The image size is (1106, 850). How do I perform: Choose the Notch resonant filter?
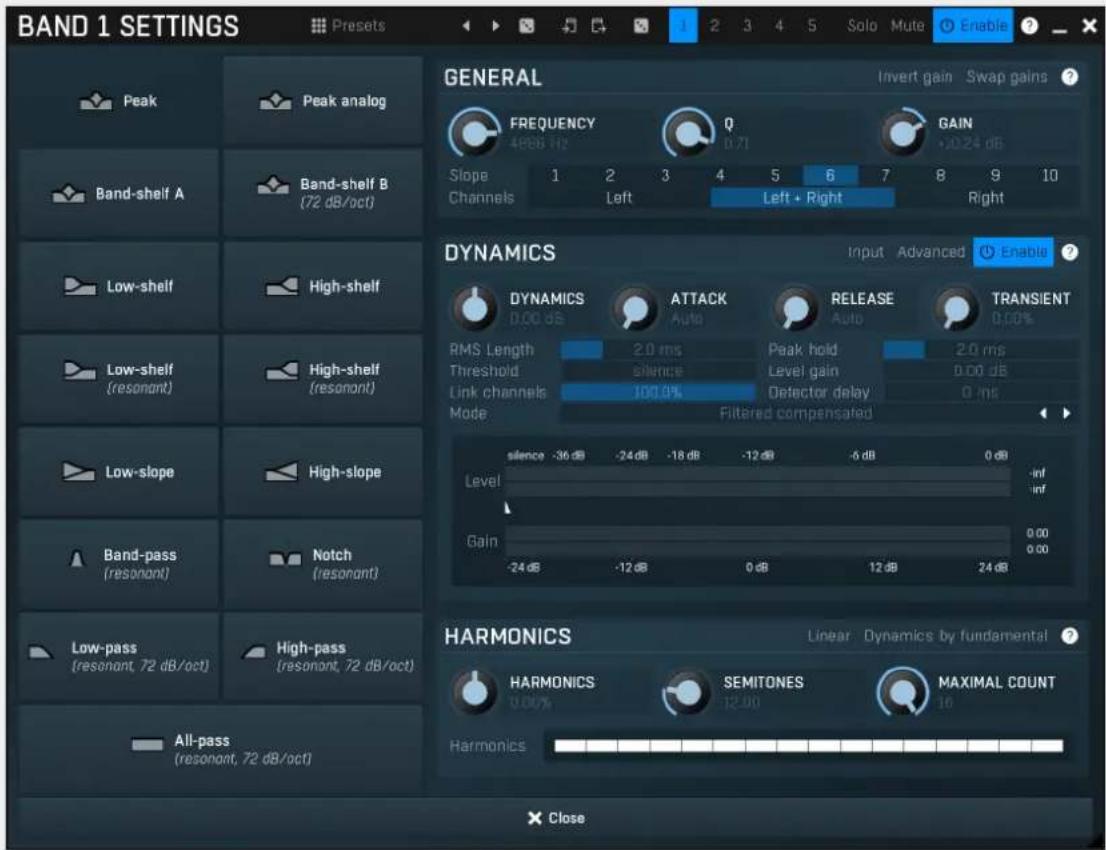pos(323,564)
